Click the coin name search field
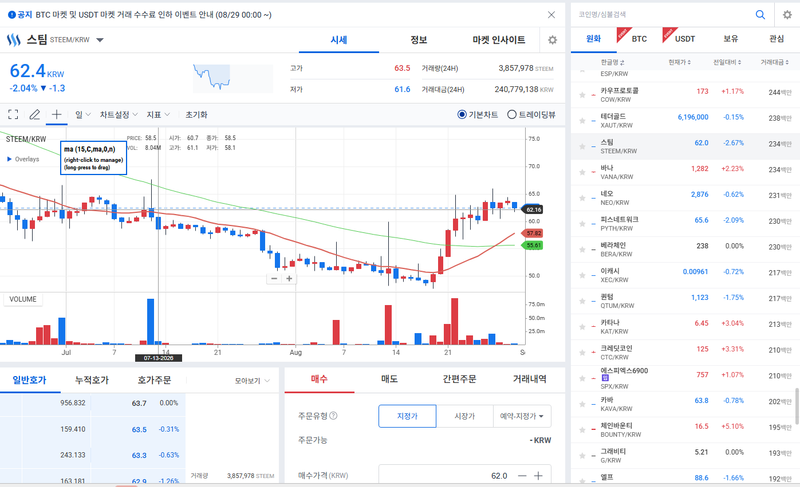Image resolution: width=800 pixels, height=487 pixels. tap(662, 15)
